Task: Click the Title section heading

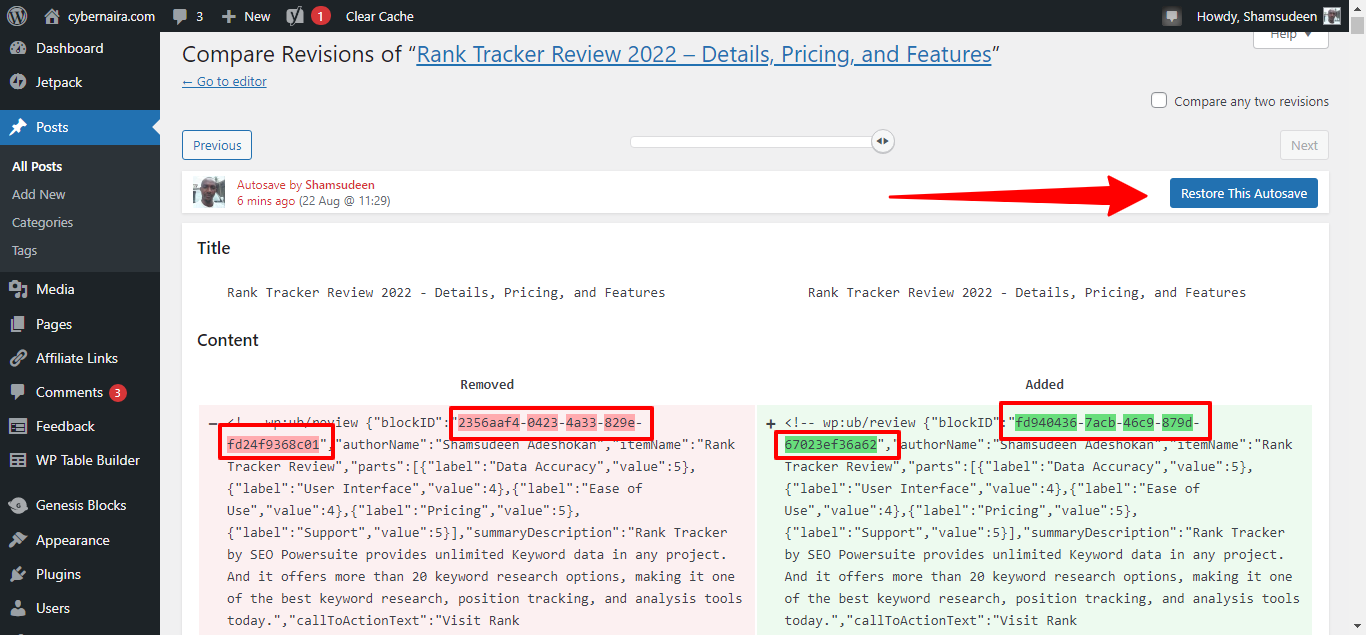Action: [x=214, y=248]
